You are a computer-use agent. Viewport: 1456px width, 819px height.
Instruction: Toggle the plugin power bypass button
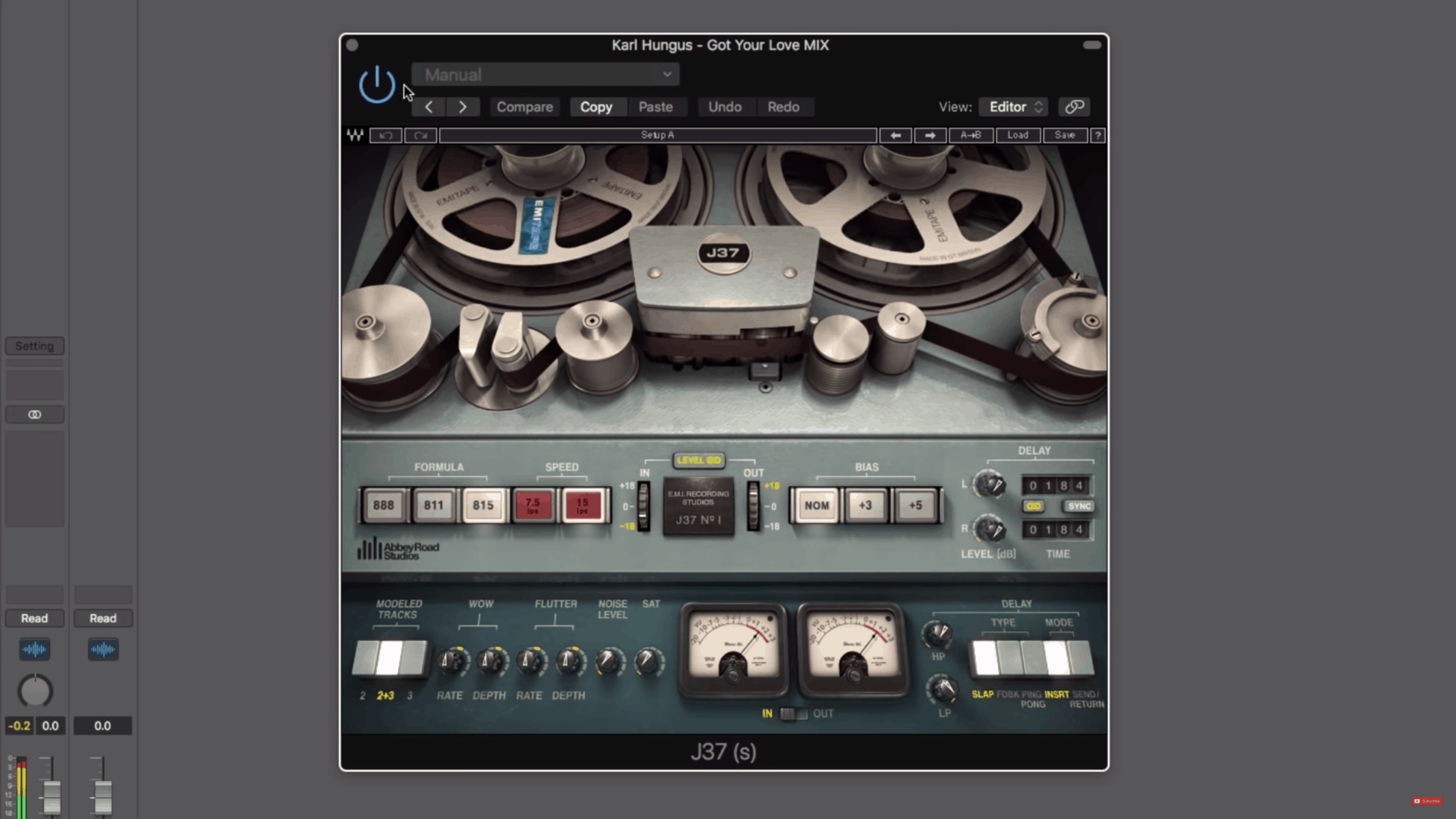tap(377, 85)
